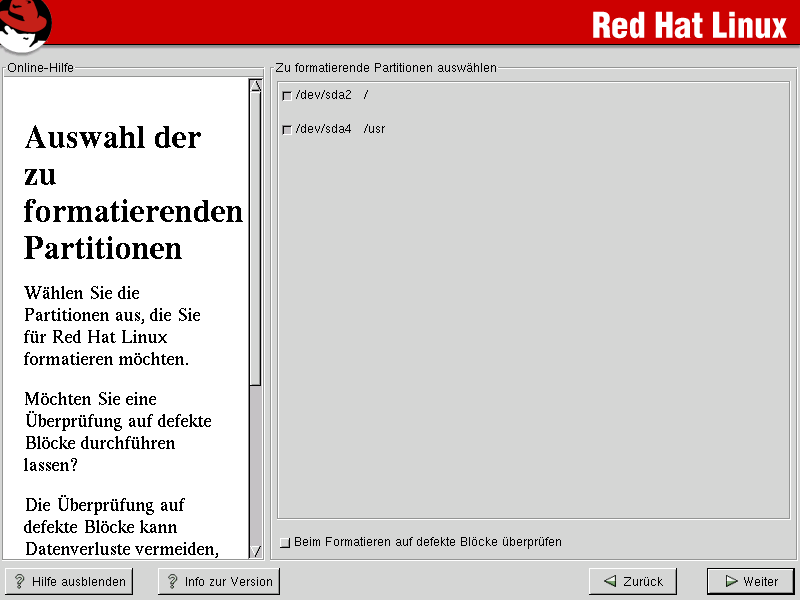The width and height of the screenshot is (800, 600).
Task: Click the 'Beim Formatieren auf defekte Blöcke überprüfen' label
Action: coord(427,542)
